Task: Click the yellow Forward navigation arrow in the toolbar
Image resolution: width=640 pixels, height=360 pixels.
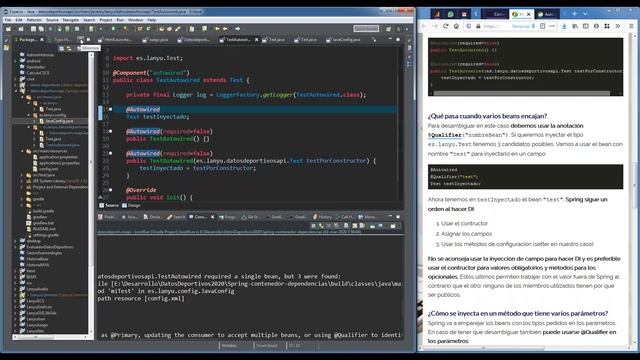Action: pyautogui.click(x=237, y=29)
